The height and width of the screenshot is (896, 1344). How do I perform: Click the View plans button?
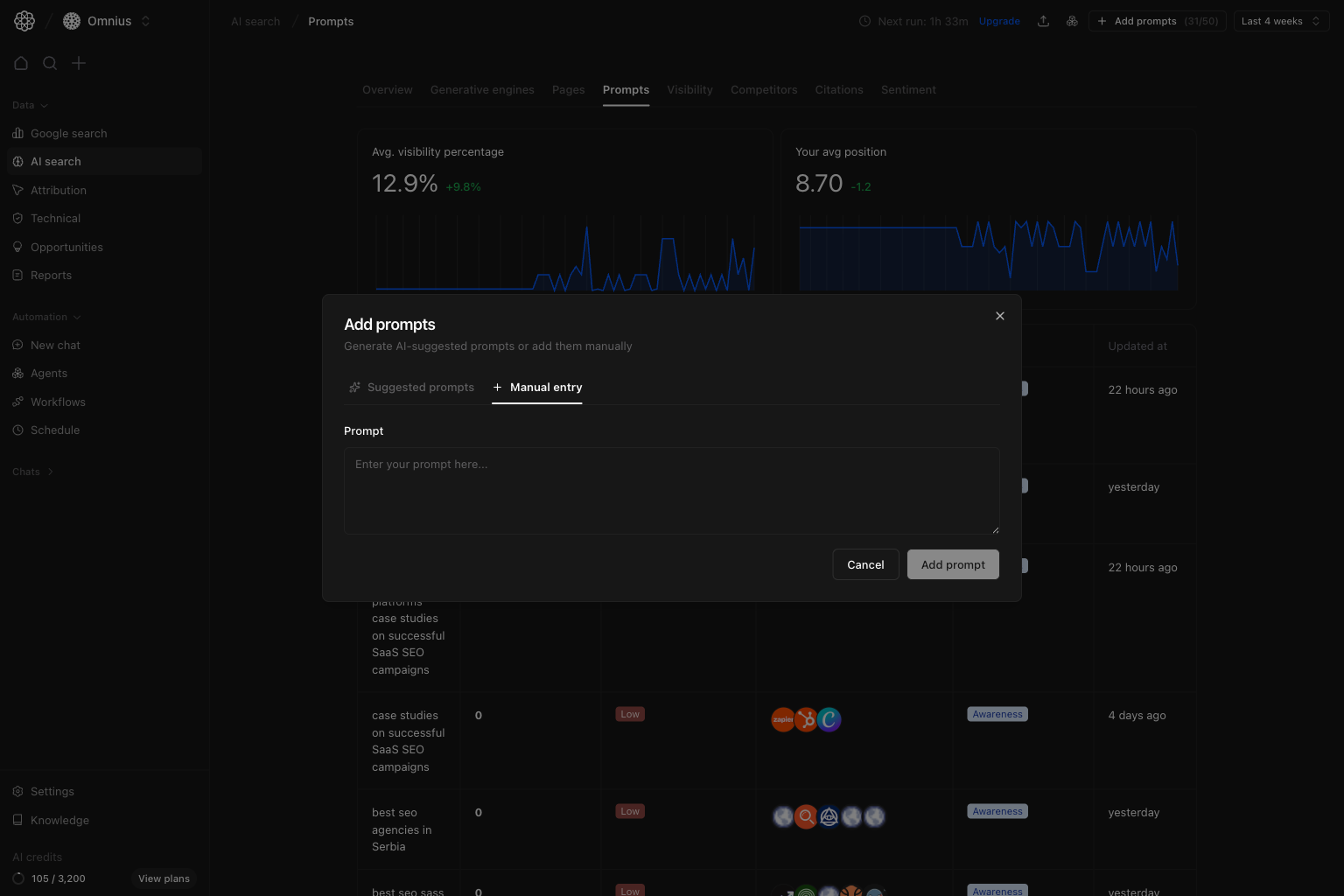pyautogui.click(x=164, y=878)
